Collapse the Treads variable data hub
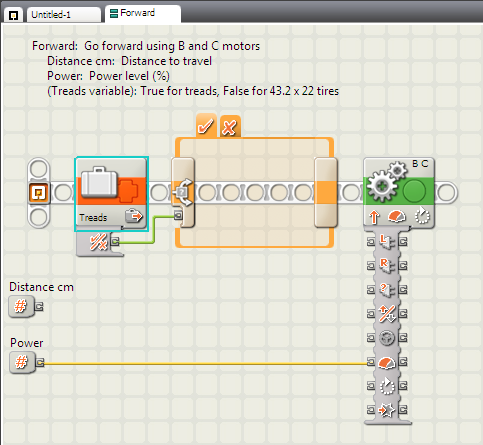This screenshot has width=483, height=445. (99, 228)
